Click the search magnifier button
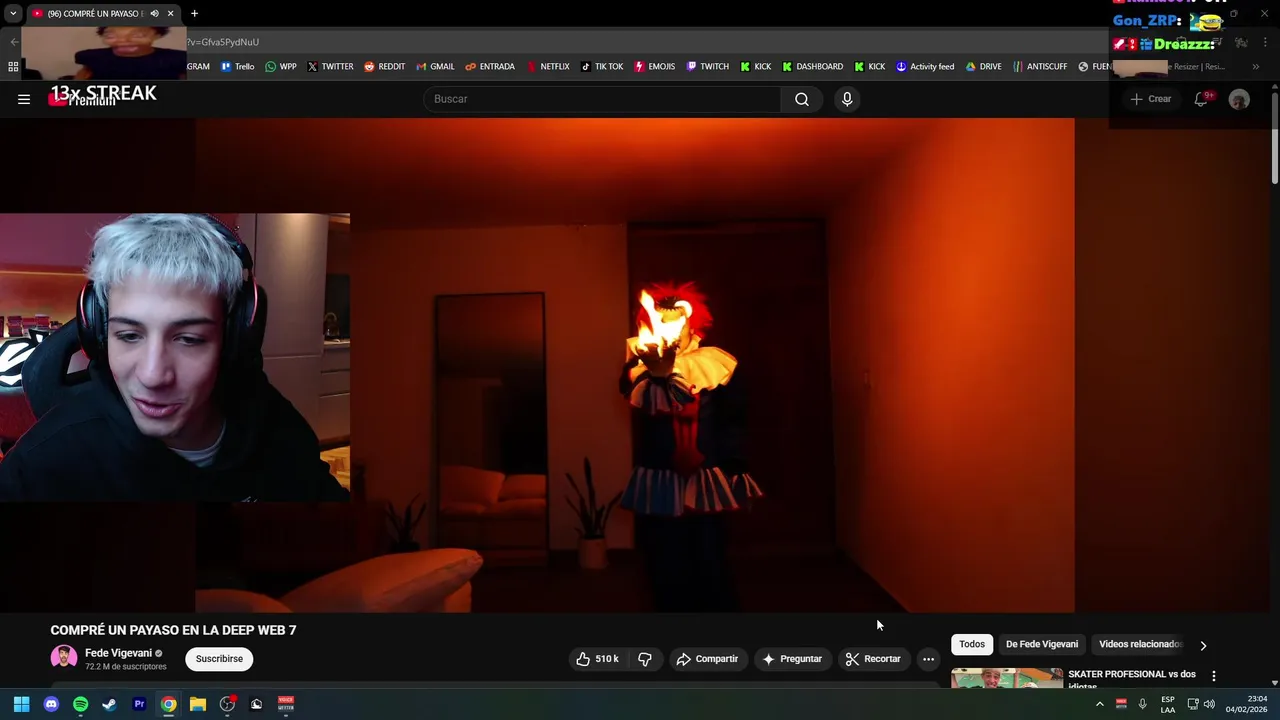 pyautogui.click(x=802, y=99)
